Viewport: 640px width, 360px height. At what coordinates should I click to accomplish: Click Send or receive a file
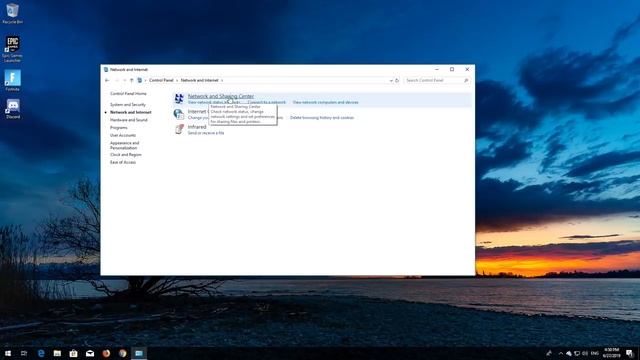pyautogui.click(x=206, y=133)
